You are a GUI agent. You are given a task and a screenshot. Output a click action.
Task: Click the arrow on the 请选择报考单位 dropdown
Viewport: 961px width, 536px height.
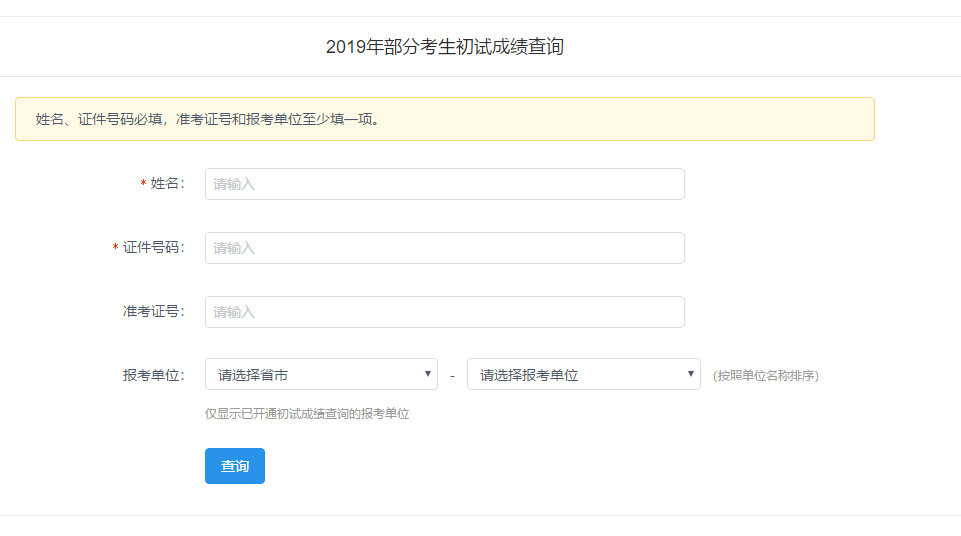[x=691, y=374]
